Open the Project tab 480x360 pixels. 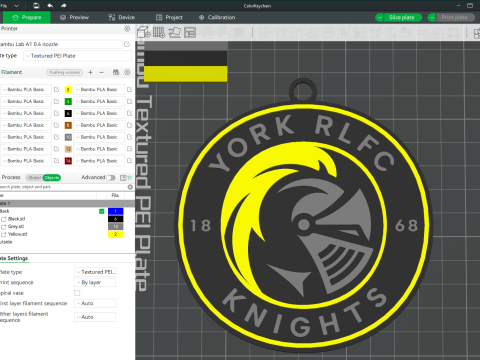pyautogui.click(x=169, y=17)
